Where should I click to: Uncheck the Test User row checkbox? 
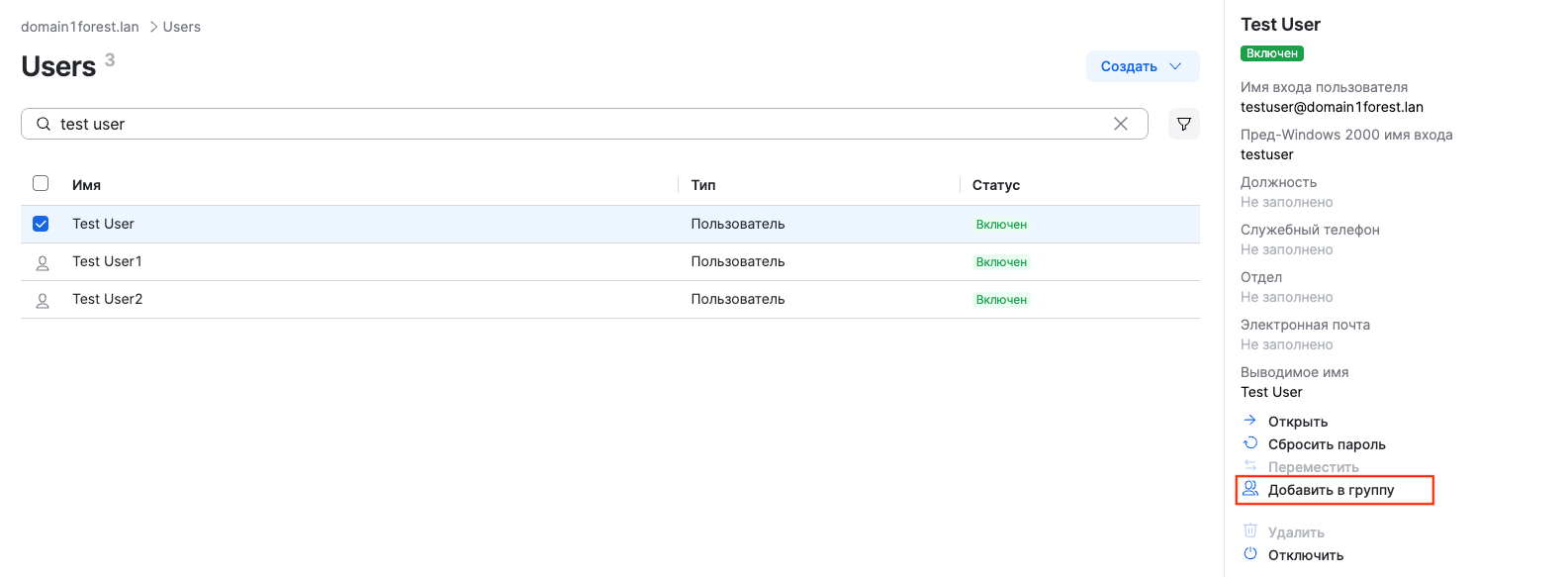pos(41,224)
